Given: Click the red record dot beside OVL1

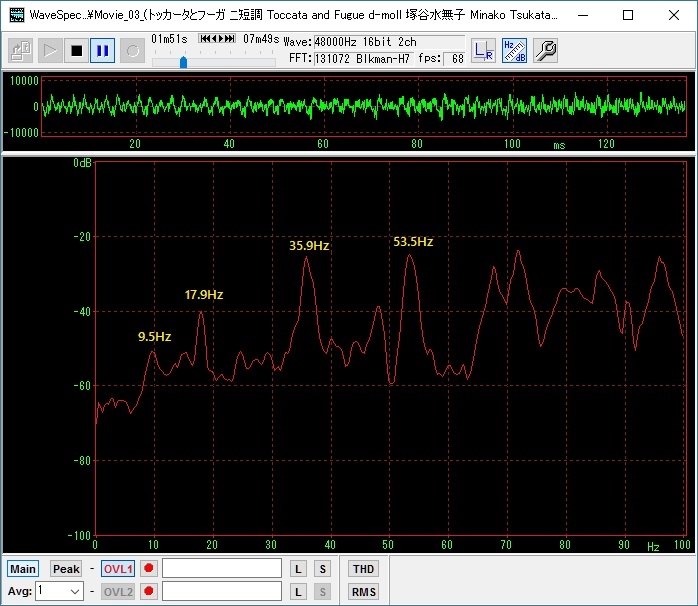Looking at the screenshot, I should point(149,568).
